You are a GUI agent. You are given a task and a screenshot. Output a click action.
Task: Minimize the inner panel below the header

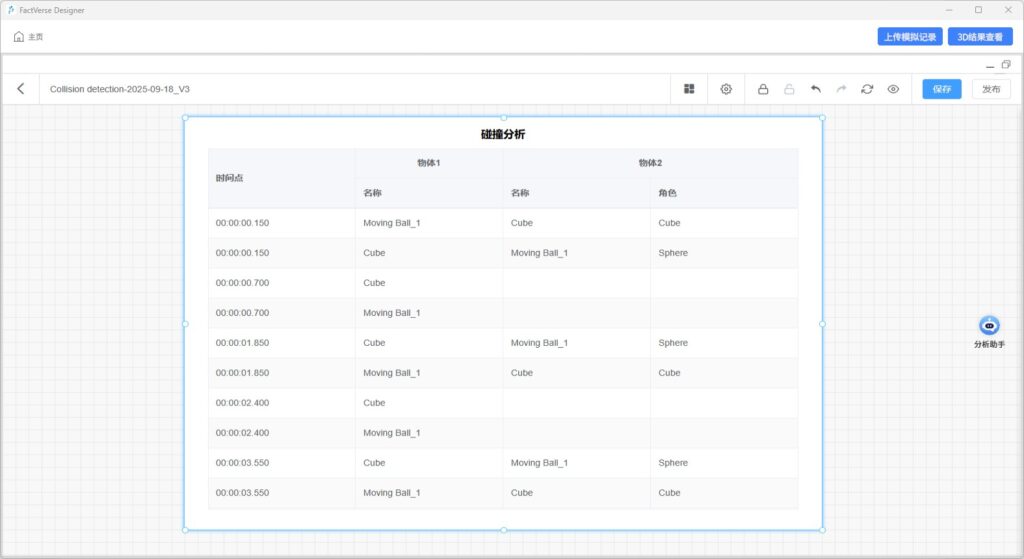point(990,66)
